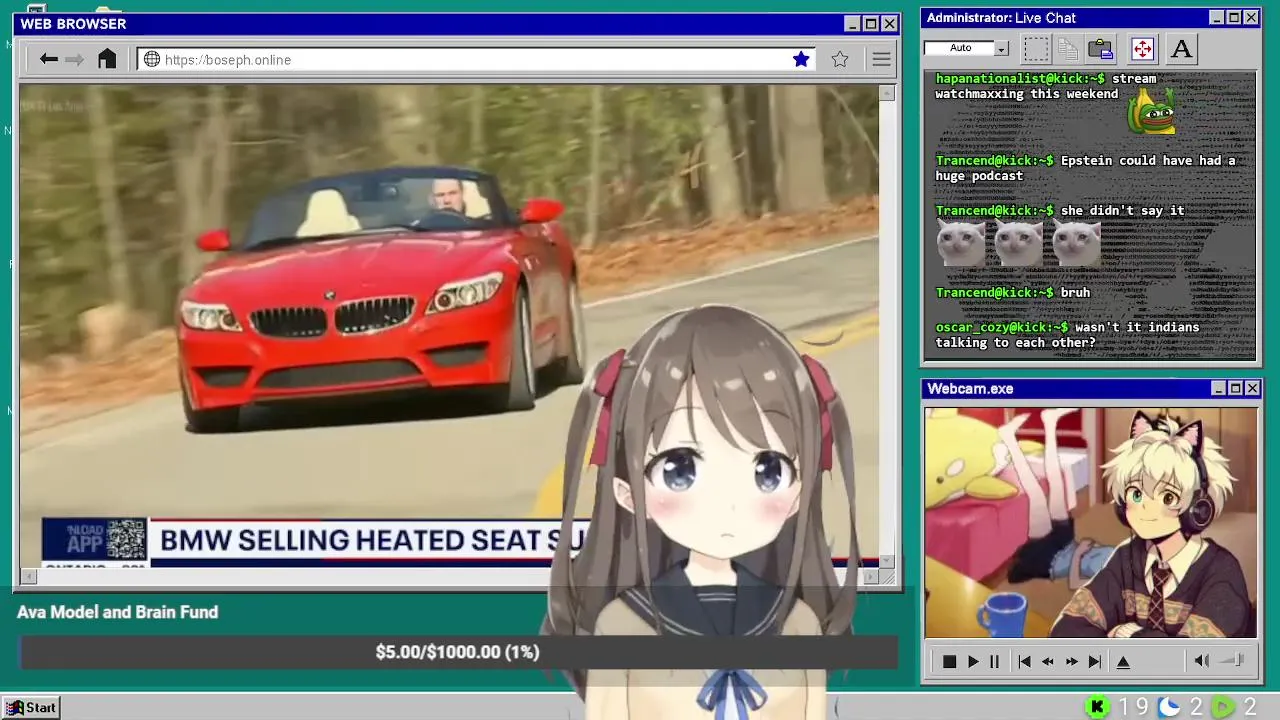This screenshot has height=720, width=1280.
Task: Click the Webcam.exe video feed
Action: [x=1090, y=522]
